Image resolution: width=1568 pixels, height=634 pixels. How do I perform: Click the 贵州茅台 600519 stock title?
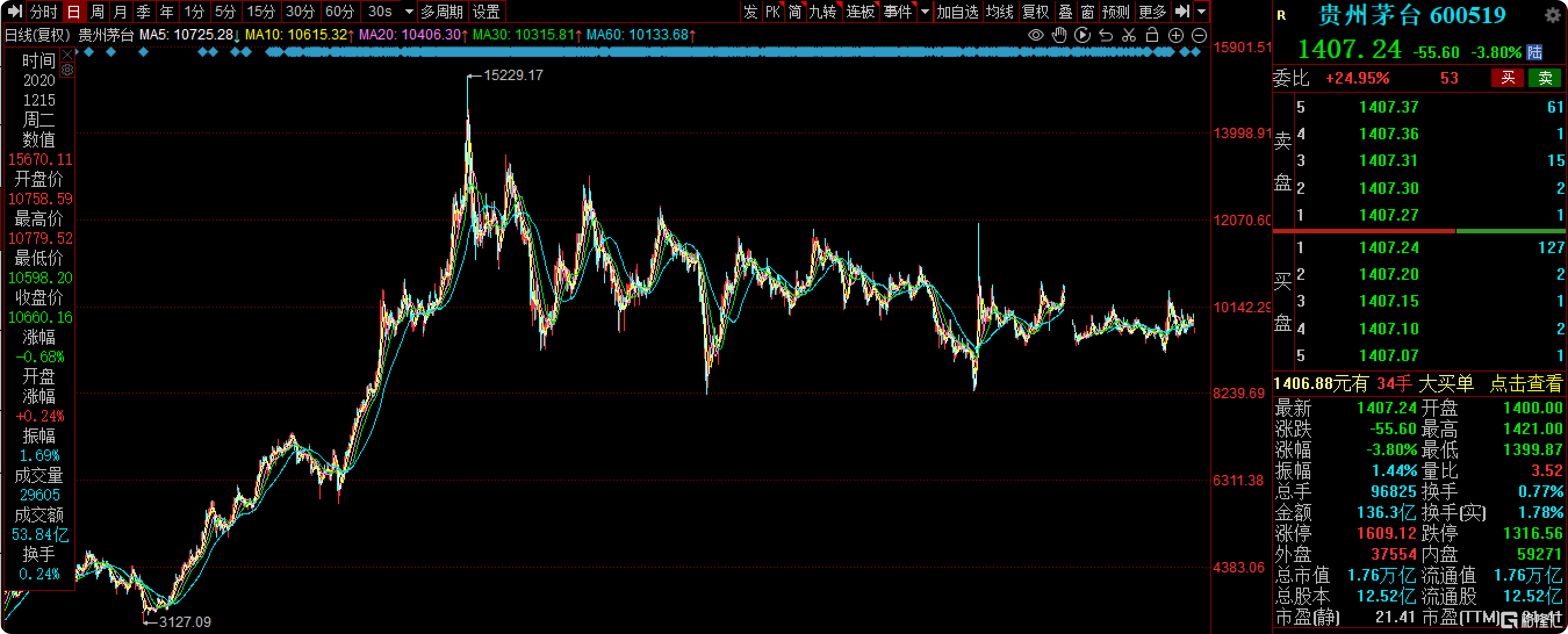coord(1412,15)
